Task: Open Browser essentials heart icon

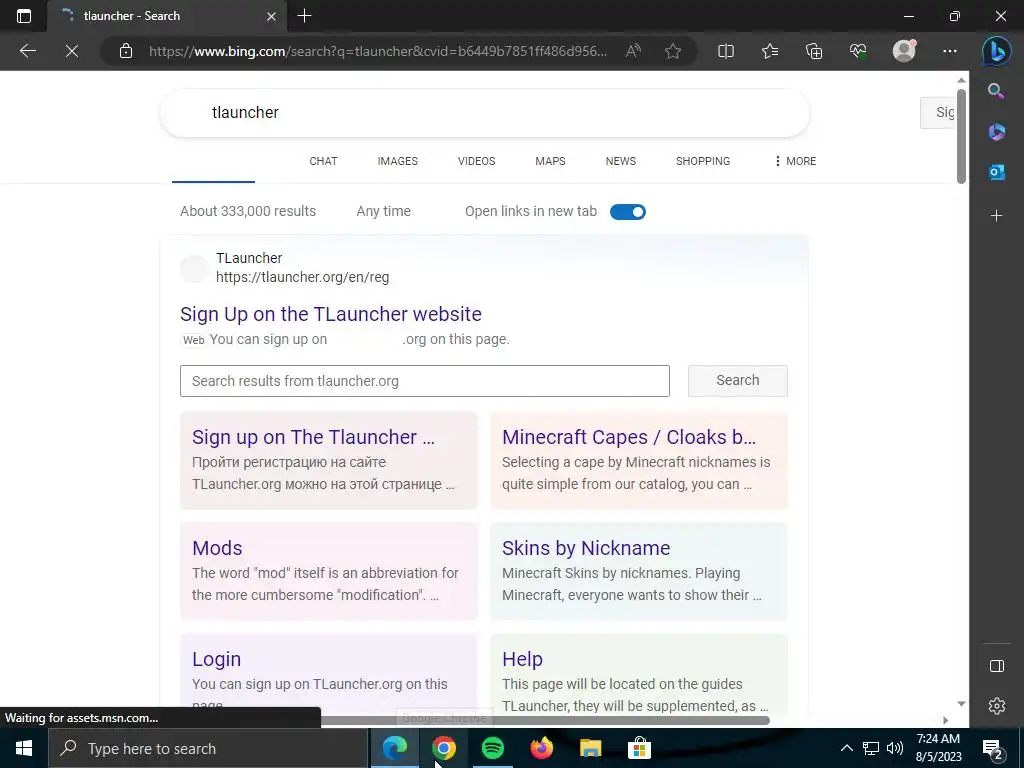Action: 857,51
